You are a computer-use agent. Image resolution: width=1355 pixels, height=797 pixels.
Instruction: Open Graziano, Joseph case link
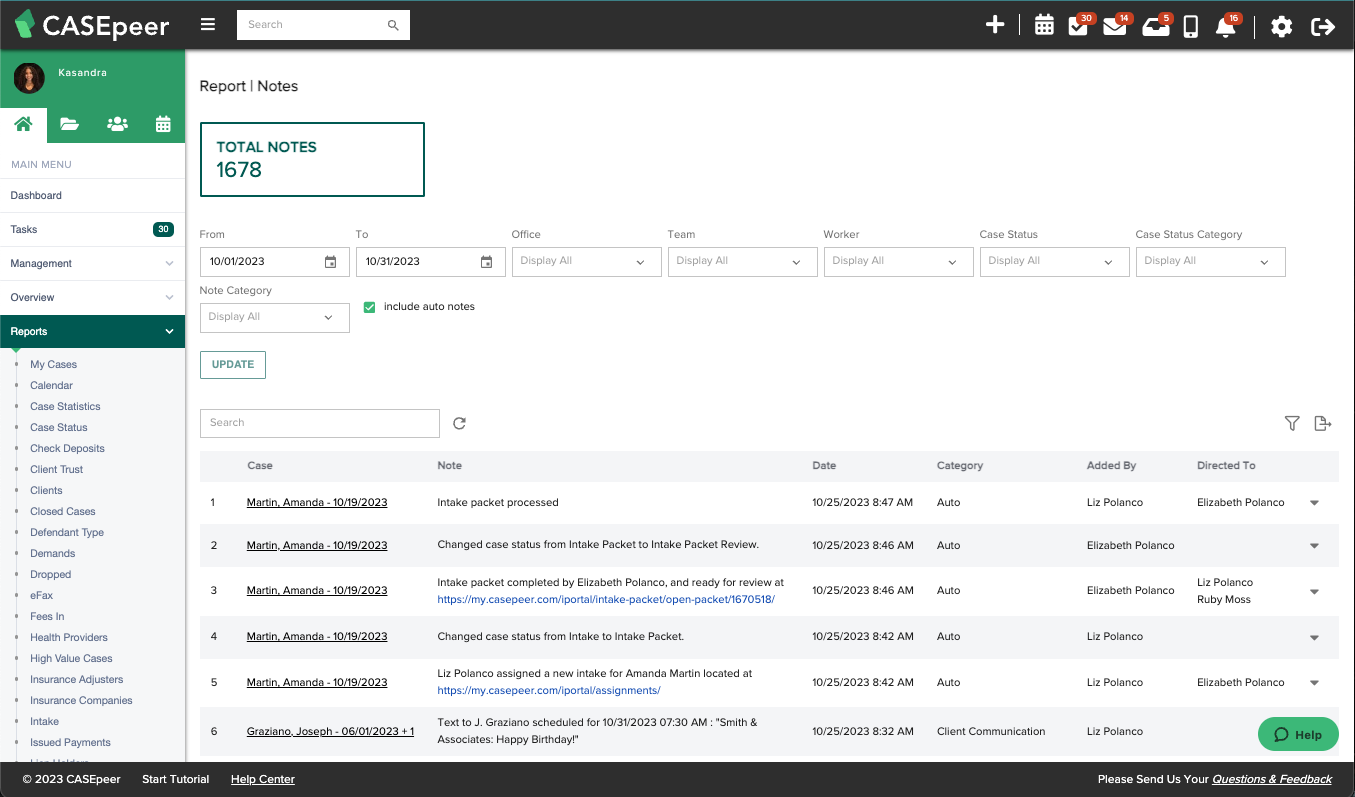330,732
